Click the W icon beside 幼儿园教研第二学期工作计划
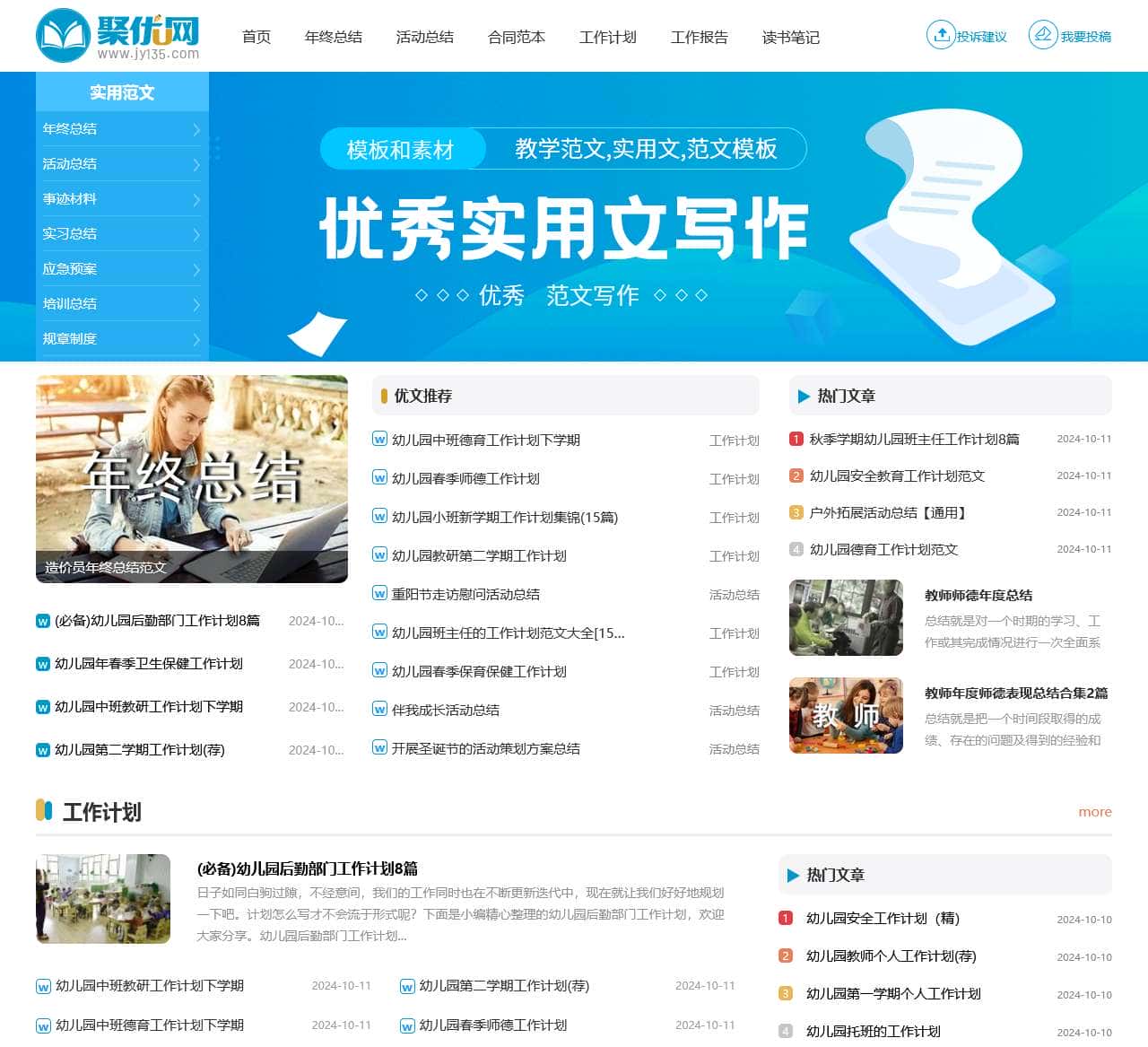Image resolution: width=1148 pixels, height=1047 pixels. pos(379,555)
